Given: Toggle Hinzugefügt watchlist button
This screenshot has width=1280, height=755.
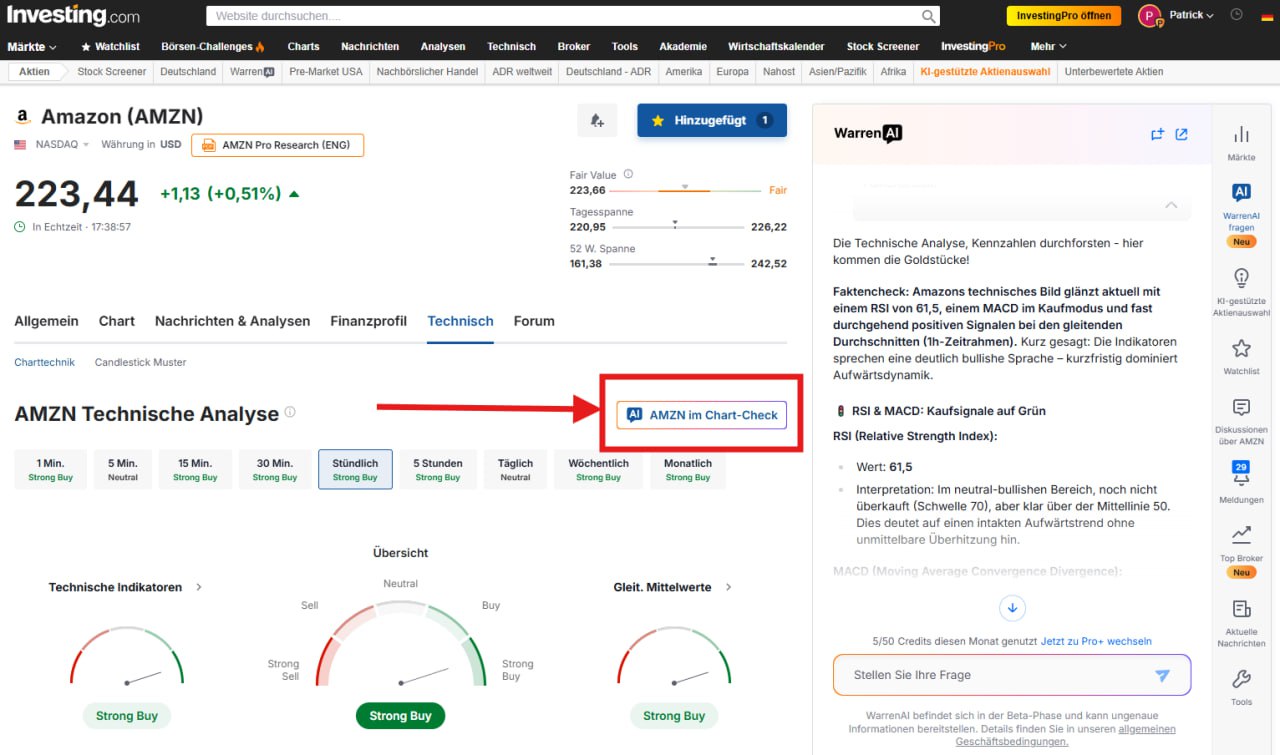Looking at the screenshot, I should pyautogui.click(x=711, y=120).
